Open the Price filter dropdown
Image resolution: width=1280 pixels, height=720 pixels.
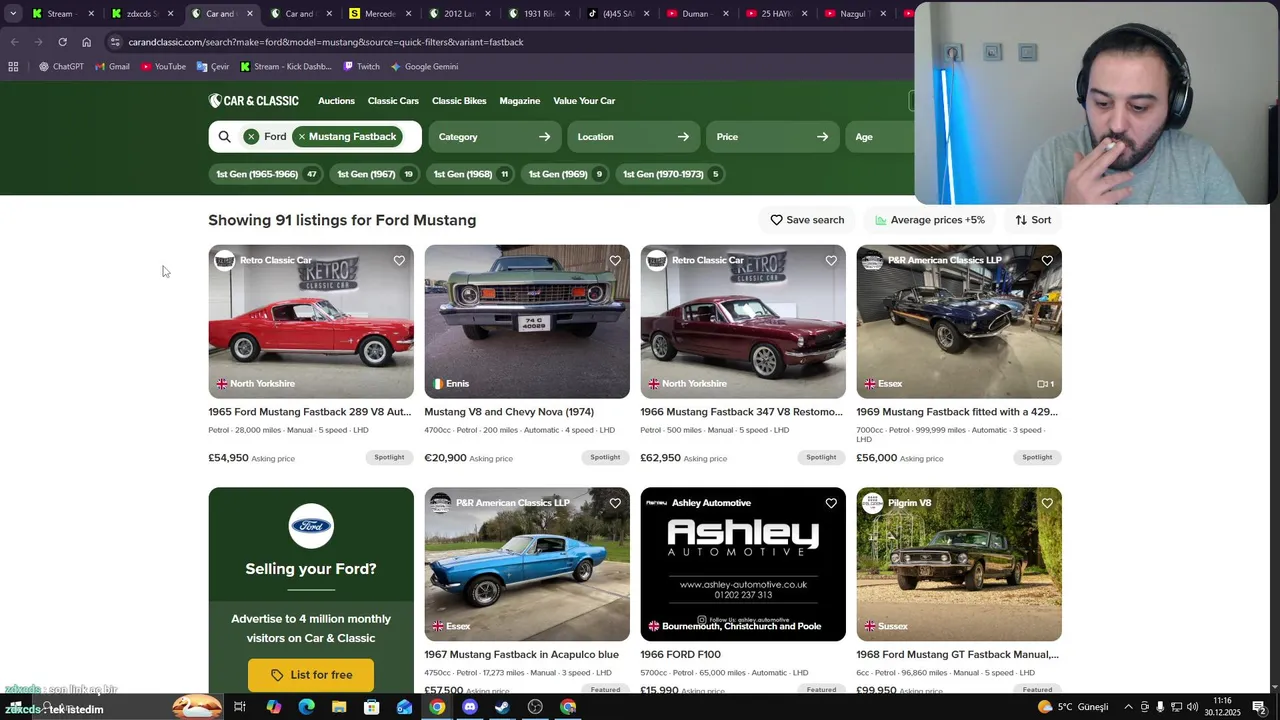tap(772, 137)
